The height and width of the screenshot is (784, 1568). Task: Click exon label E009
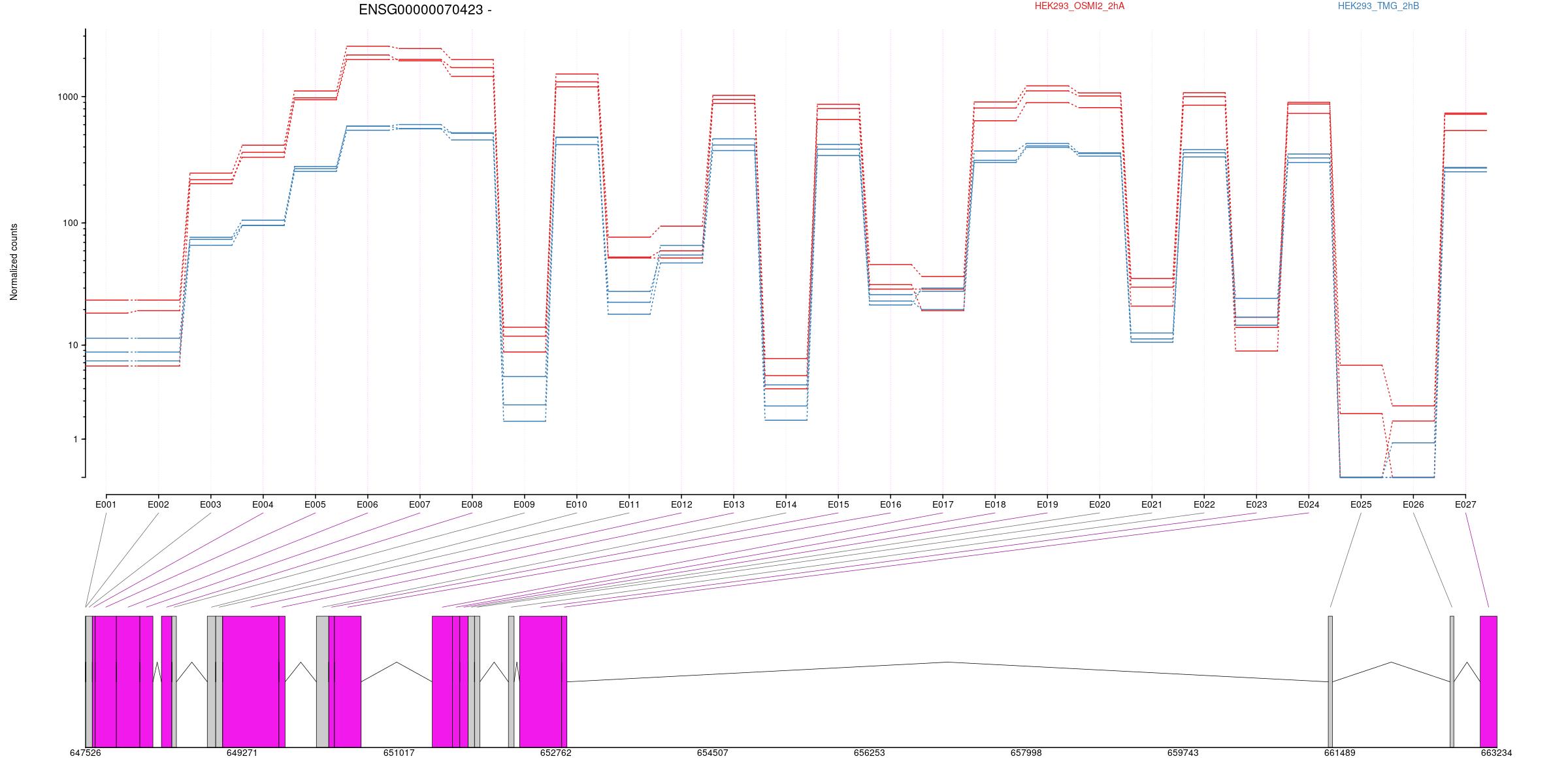click(524, 504)
